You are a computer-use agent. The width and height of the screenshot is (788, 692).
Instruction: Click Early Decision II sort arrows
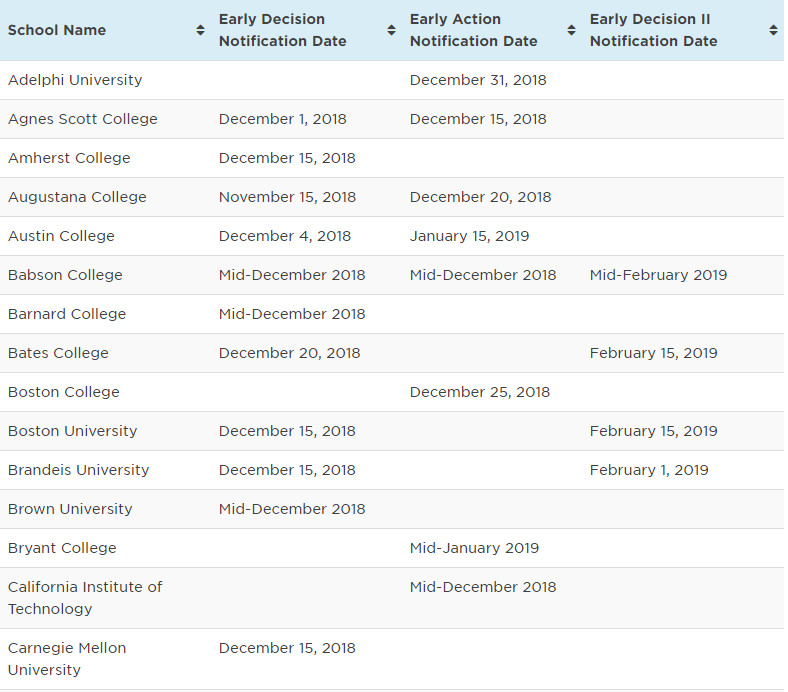point(773,31)
